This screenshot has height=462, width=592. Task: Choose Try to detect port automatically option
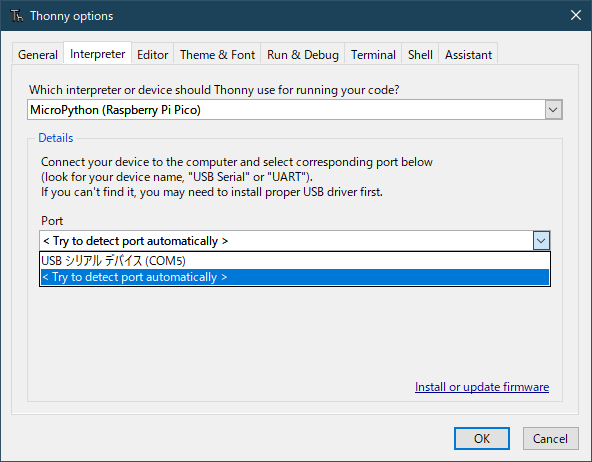point(294,277)
